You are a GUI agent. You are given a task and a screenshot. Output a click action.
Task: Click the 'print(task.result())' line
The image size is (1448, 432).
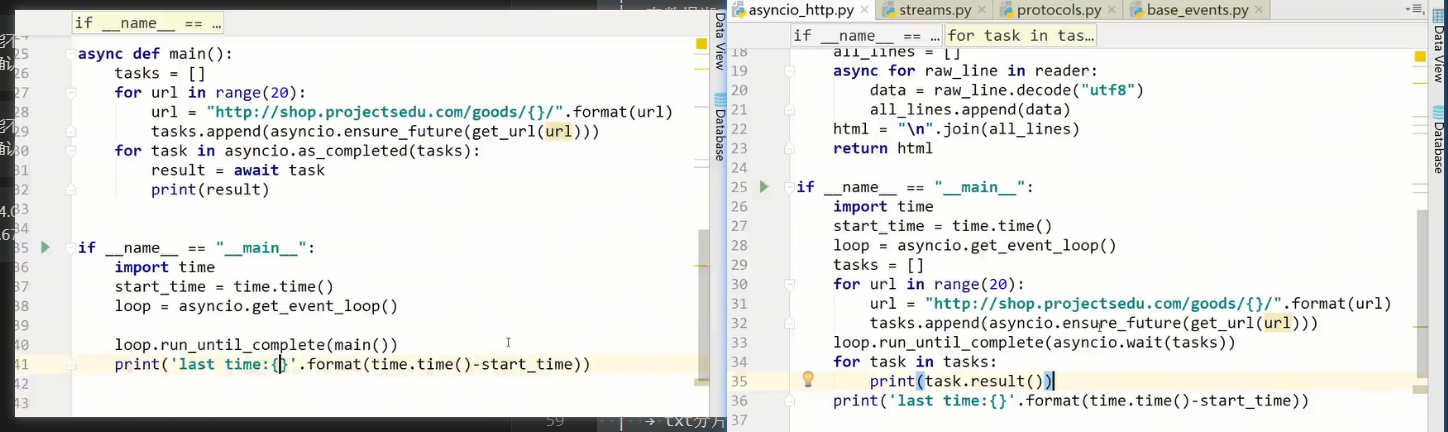(x=962, y=381)
